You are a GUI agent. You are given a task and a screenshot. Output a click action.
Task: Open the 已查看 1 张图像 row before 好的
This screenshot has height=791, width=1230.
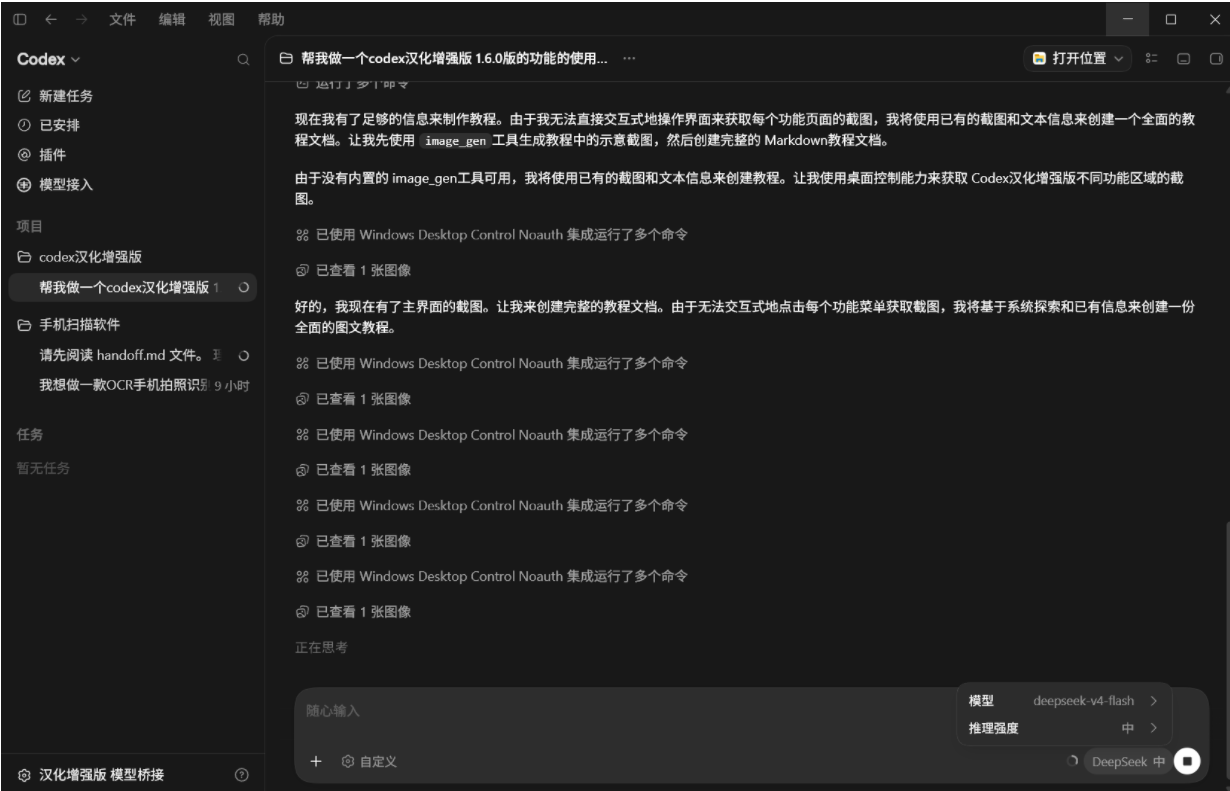point(353,270)
